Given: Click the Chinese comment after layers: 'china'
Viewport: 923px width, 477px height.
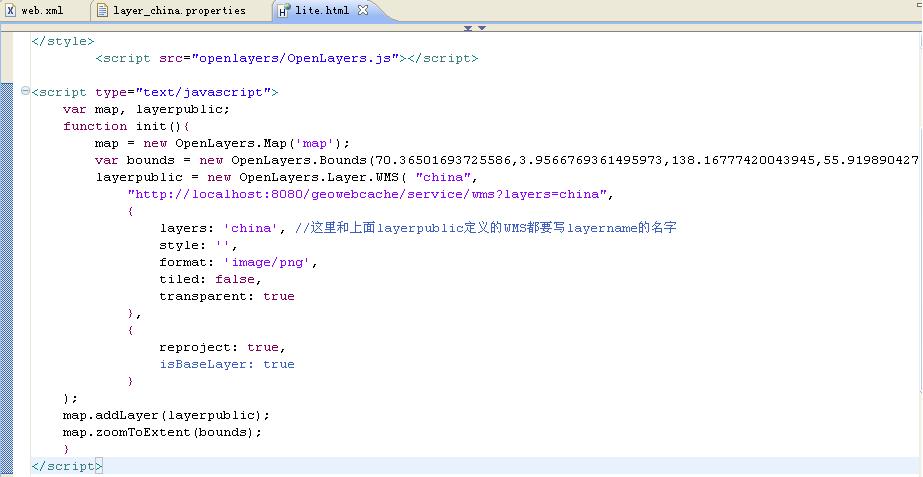Looking at the screenshot, I should pyautogui.click(x=486, y=228).
